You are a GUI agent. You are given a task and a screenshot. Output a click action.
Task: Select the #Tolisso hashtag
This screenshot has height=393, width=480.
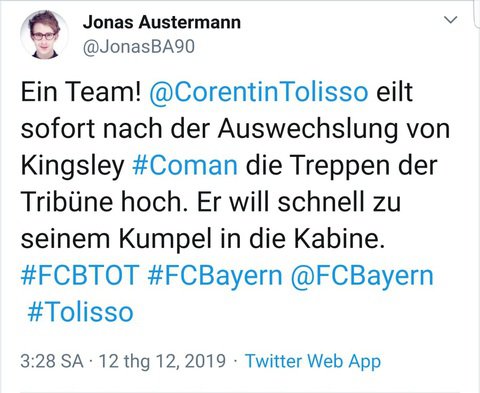80,312
